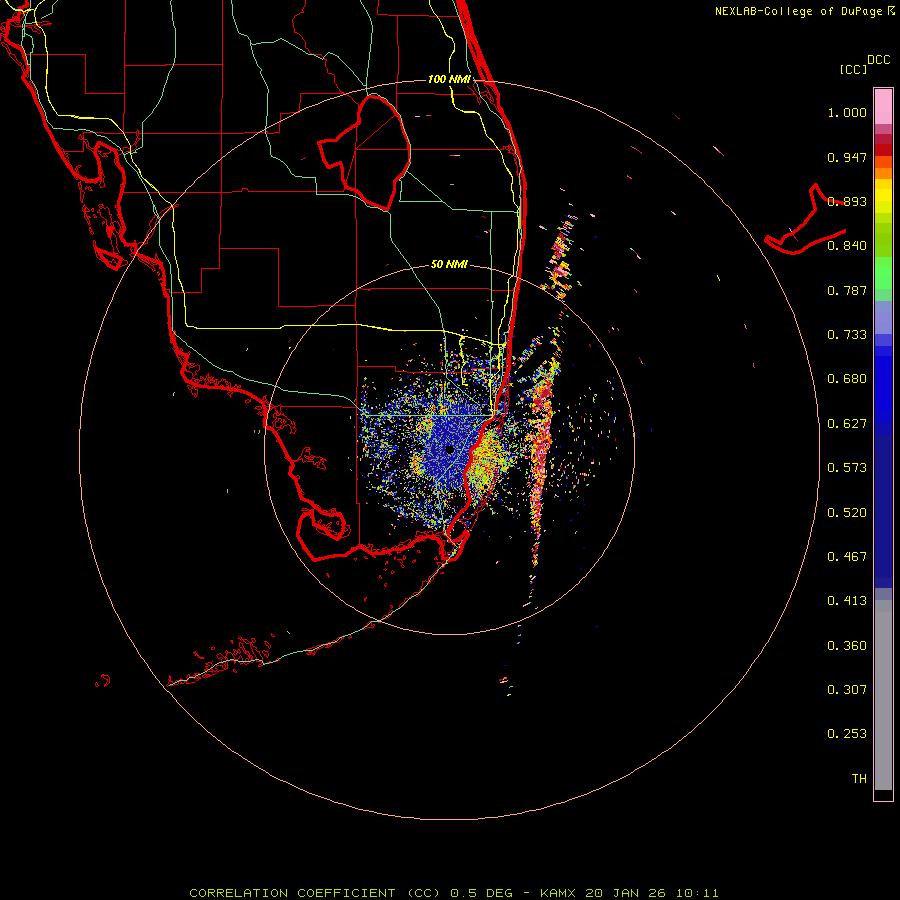Pick the red swatch near 0.947
The width and height of the screenshot is (900, 900).
point(883,149)
